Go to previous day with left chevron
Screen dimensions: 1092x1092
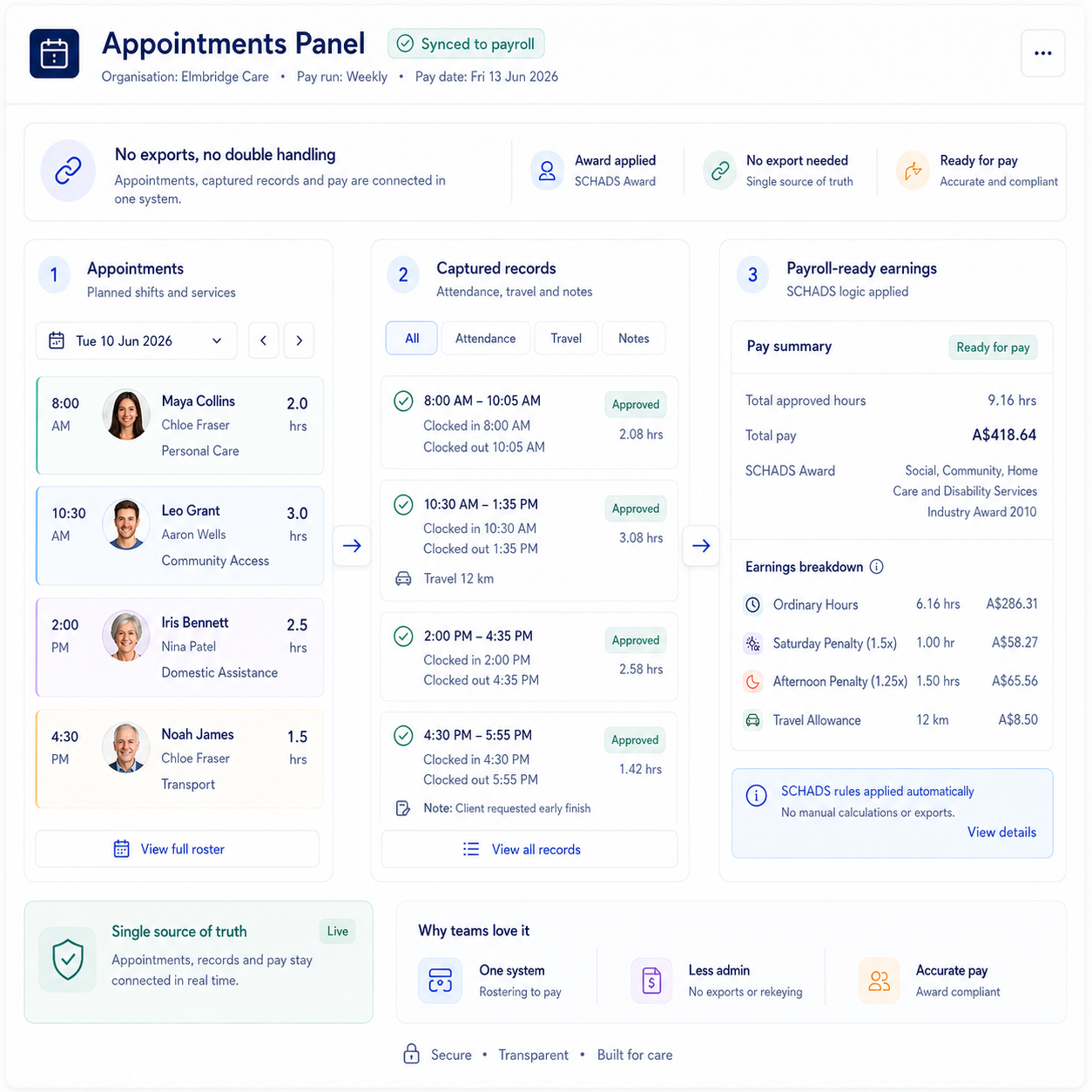(x=263, y=340)
